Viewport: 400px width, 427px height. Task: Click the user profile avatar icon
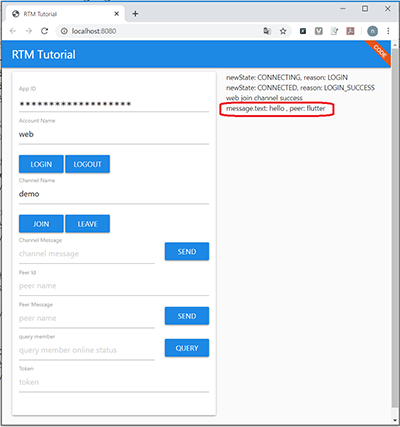coord(372,31)
